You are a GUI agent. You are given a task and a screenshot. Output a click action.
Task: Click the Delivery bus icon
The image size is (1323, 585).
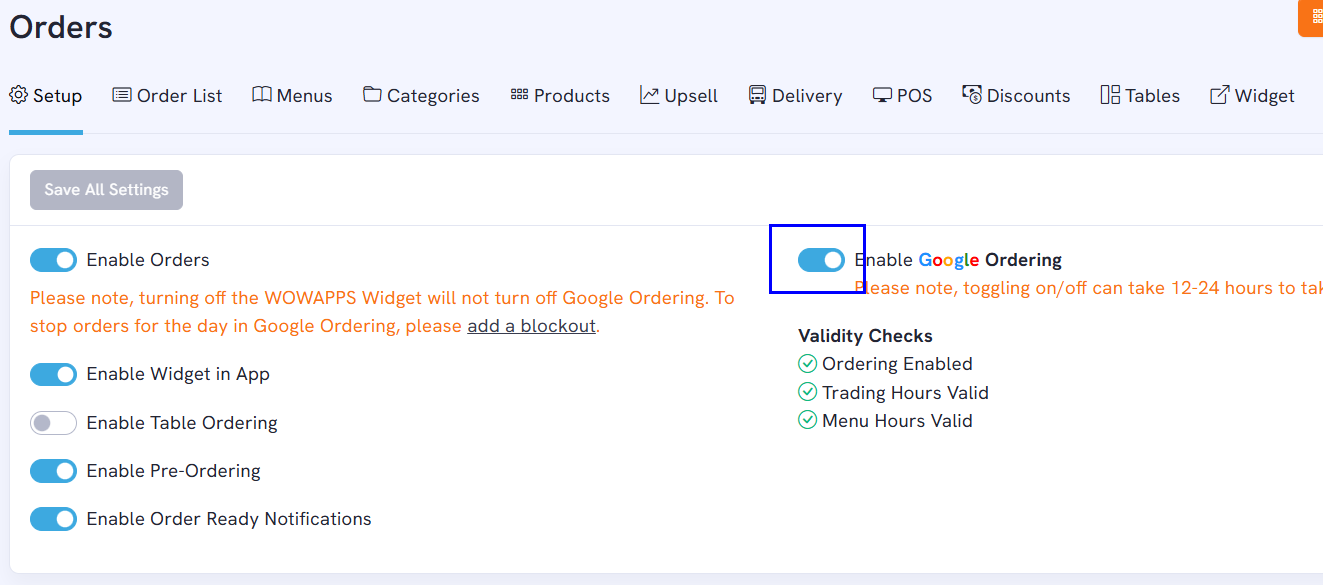pyautogui.click(x=757, y=95)
